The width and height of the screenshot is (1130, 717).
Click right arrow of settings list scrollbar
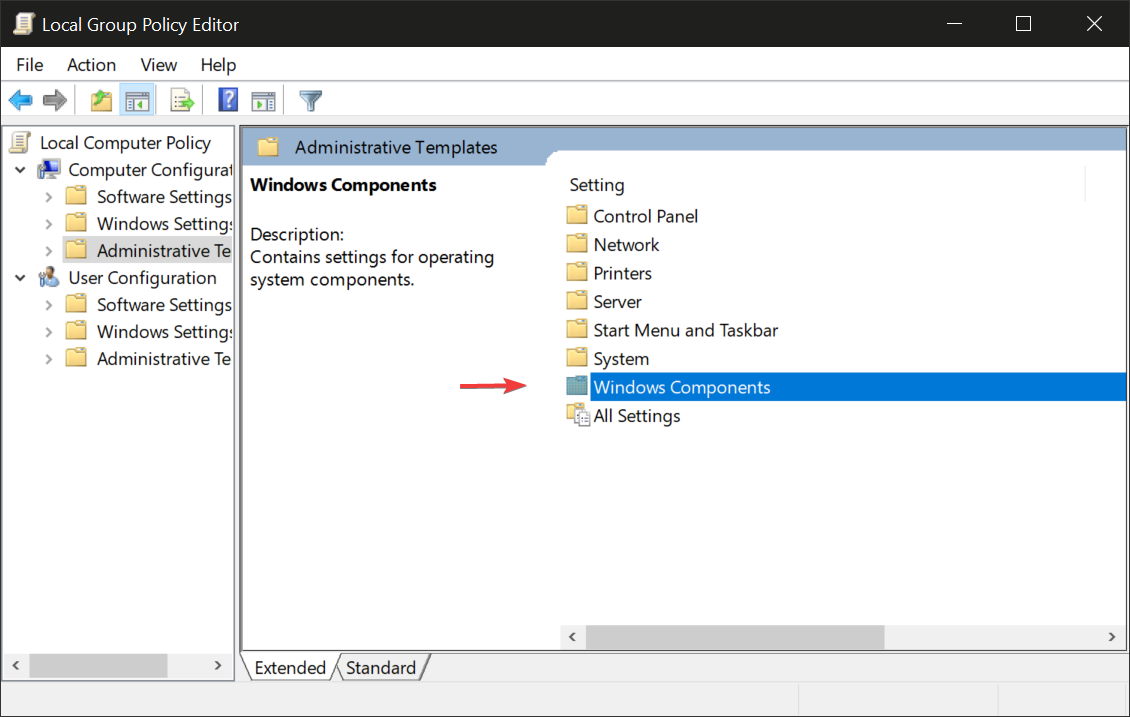pos(1112,637)
